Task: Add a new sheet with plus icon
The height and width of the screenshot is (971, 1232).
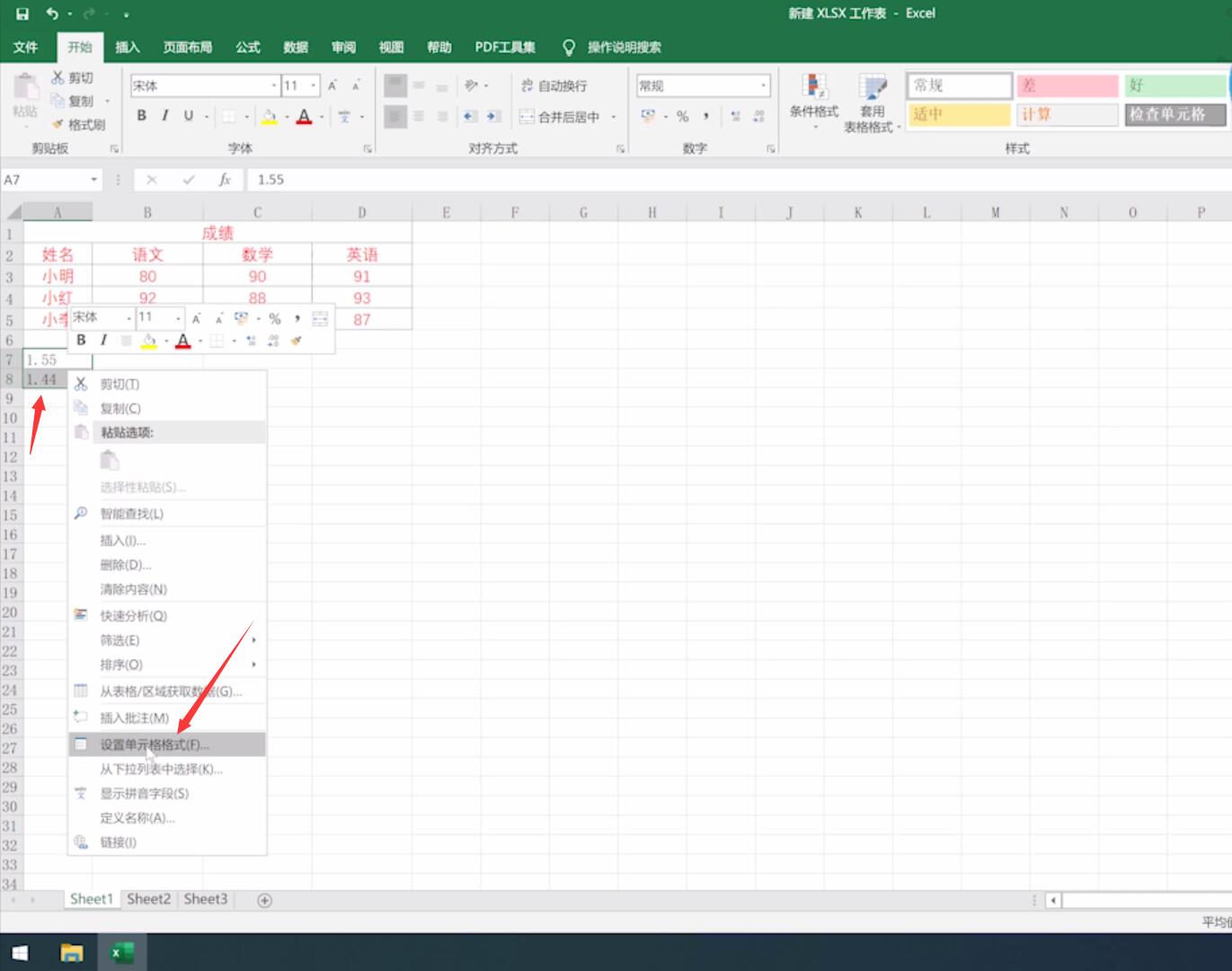Action: click(x=264, y=900)
